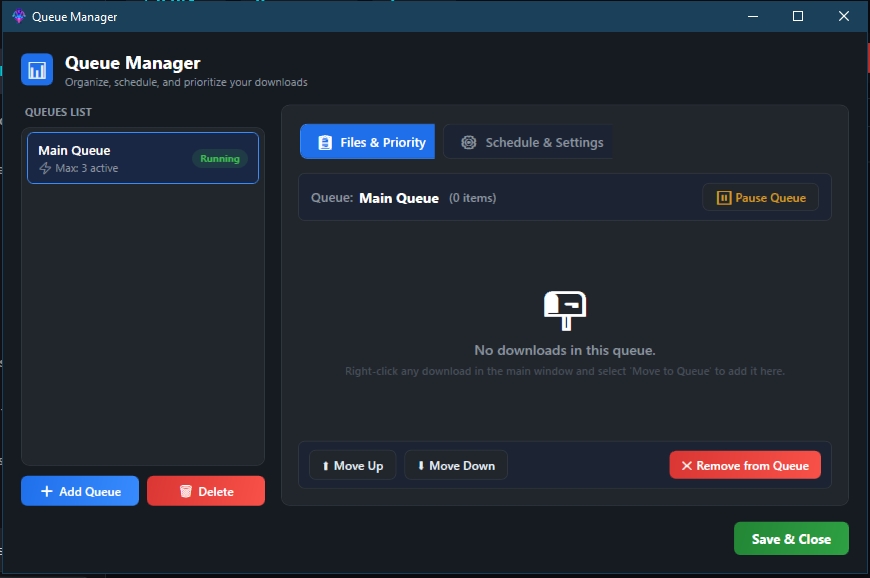870x578 pixels.
Task: Click the QUEUES LIST heading
Action: click(x=58, y=112)
